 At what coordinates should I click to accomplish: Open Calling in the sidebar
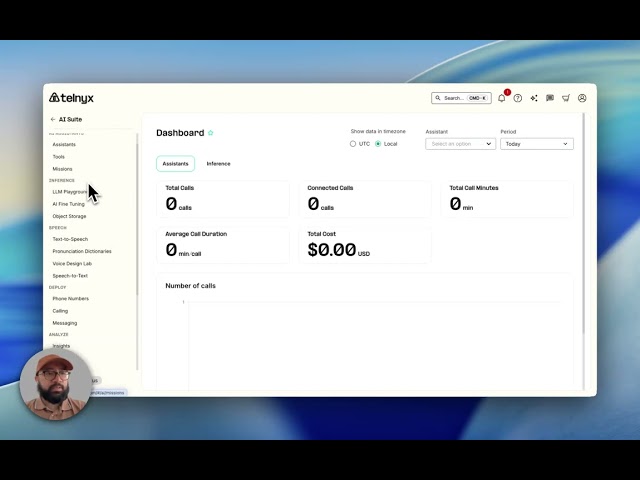(x=60, y=311)
